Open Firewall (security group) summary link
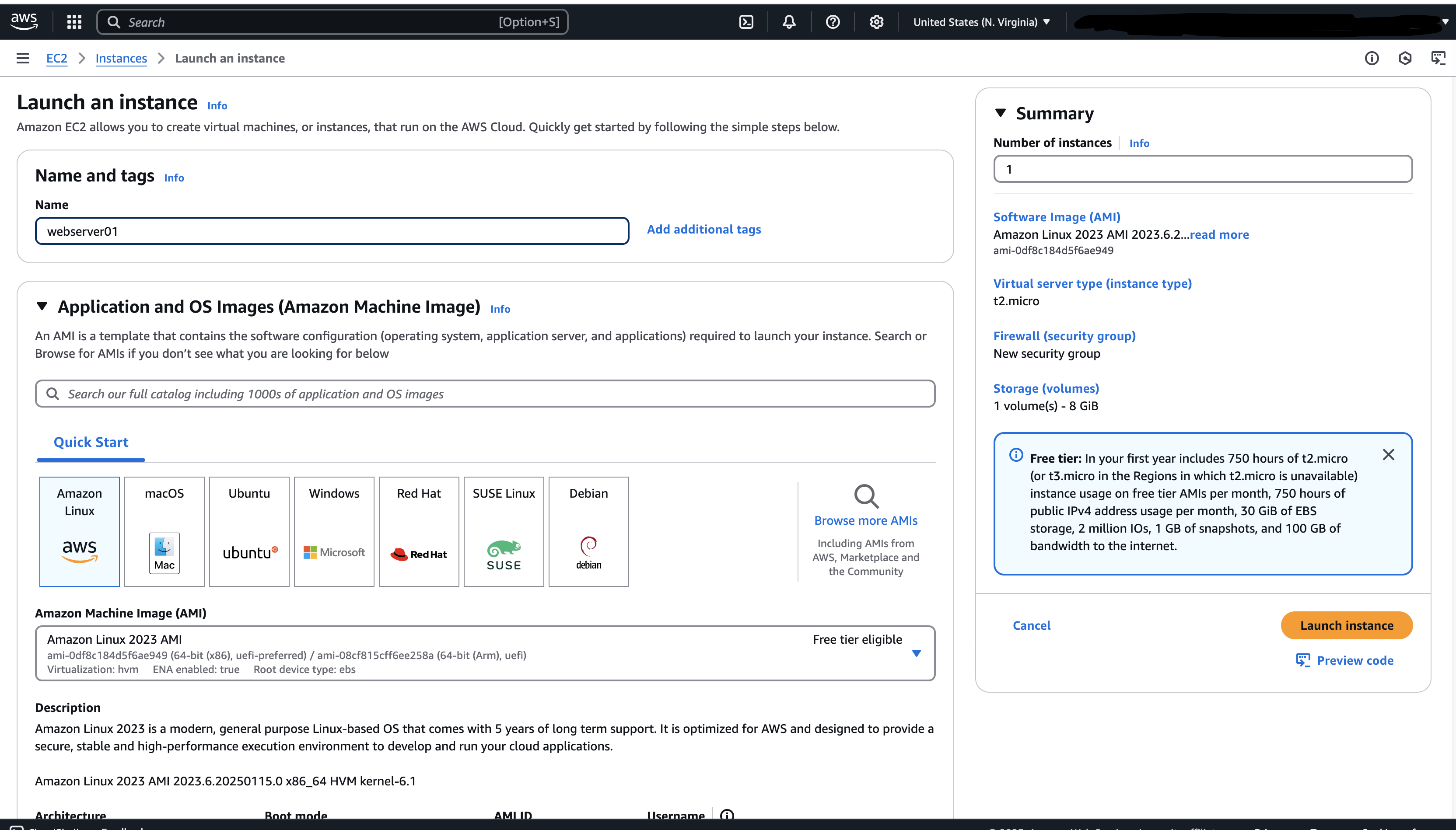Image resolution: width=1456 pixels, height=830 pixels. [1064, 336]
